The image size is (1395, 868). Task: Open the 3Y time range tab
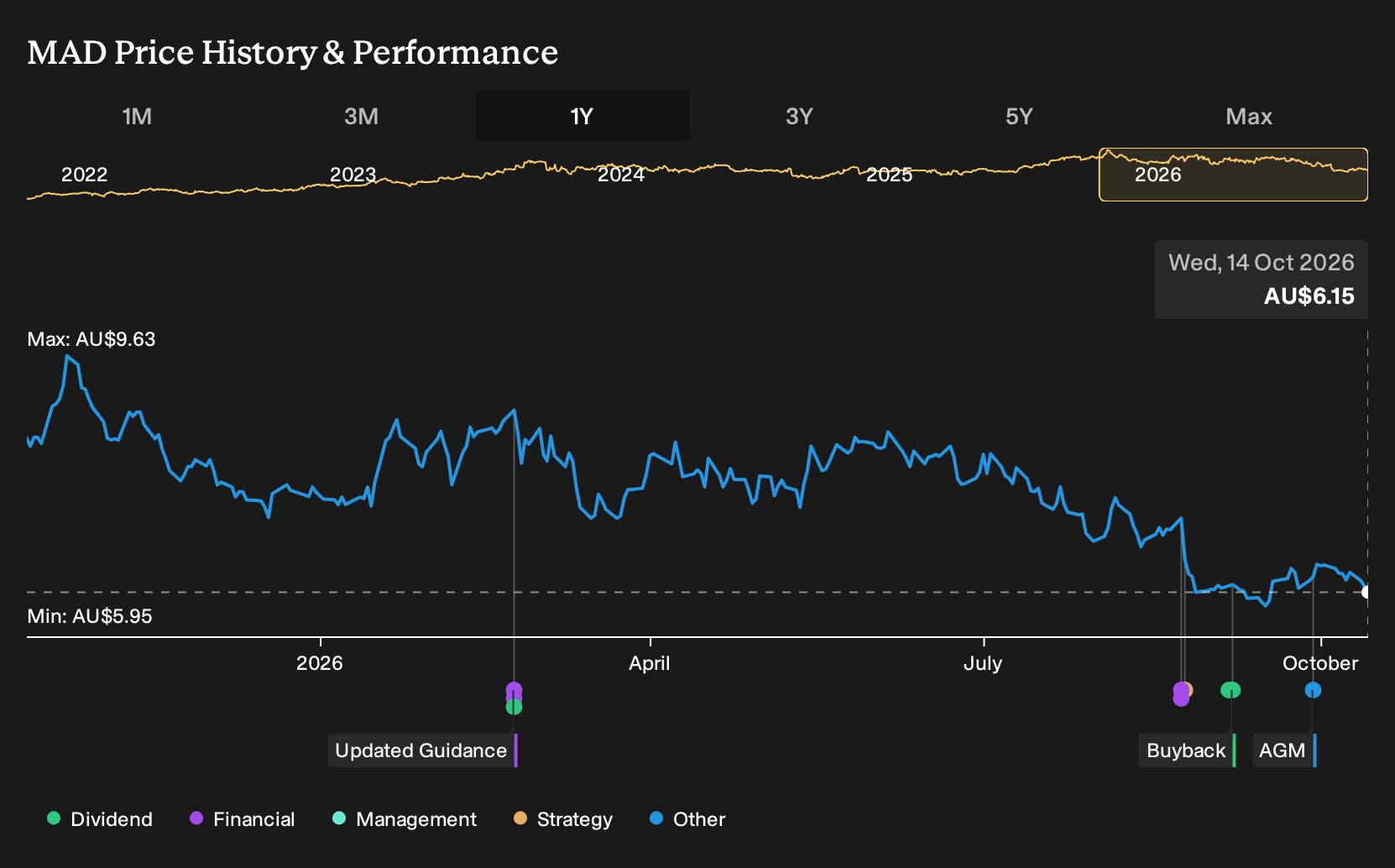tap(799, 116)
